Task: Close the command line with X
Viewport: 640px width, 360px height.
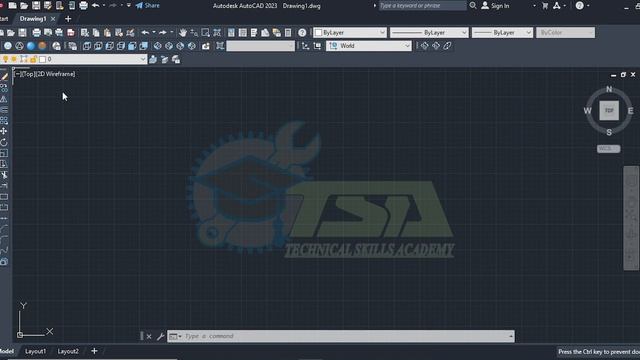Action: (x=149, y=336)
